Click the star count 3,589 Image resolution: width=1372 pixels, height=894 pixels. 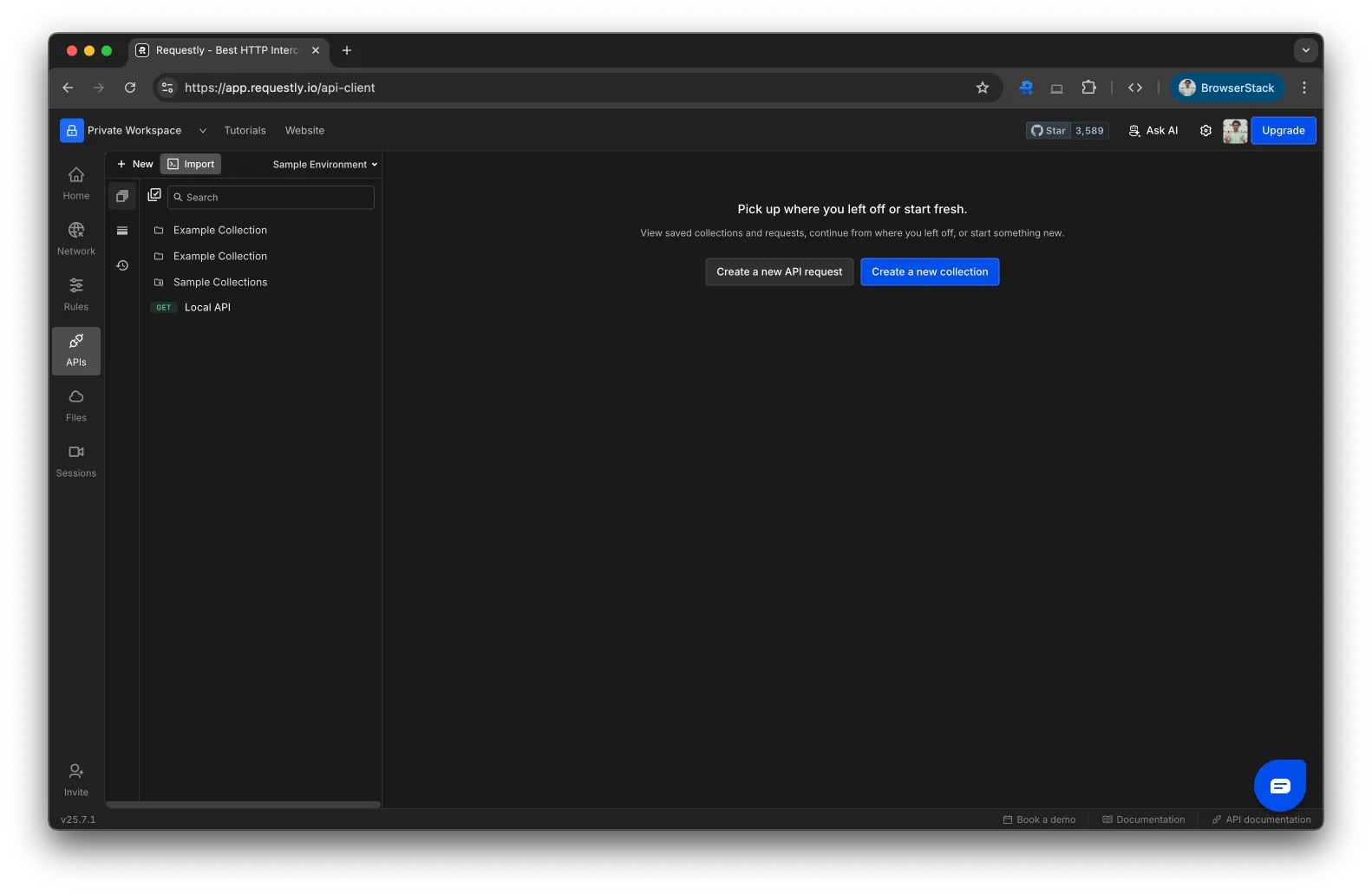coord(1089,131)
